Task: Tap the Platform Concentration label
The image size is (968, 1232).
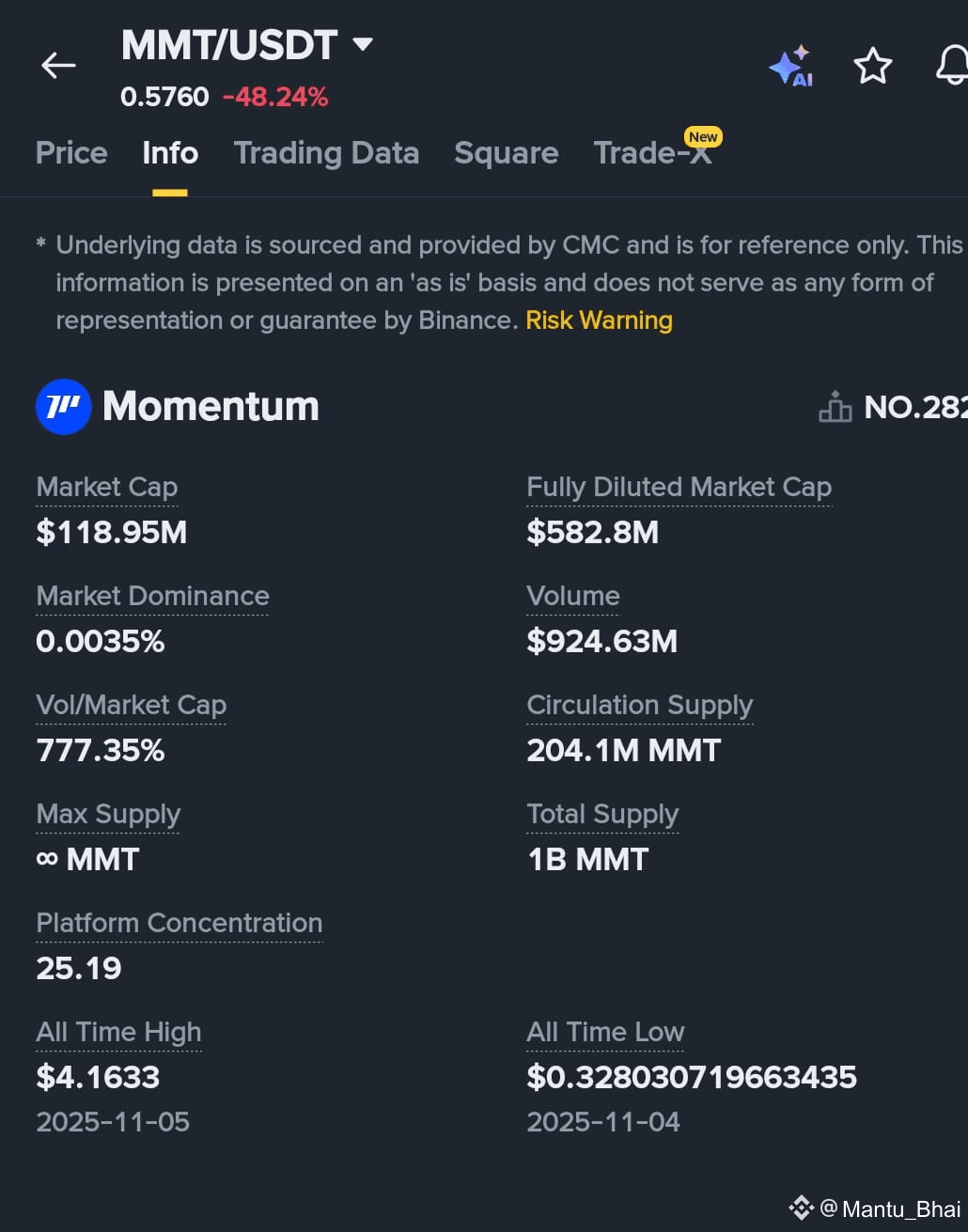Action: [179, 923]
